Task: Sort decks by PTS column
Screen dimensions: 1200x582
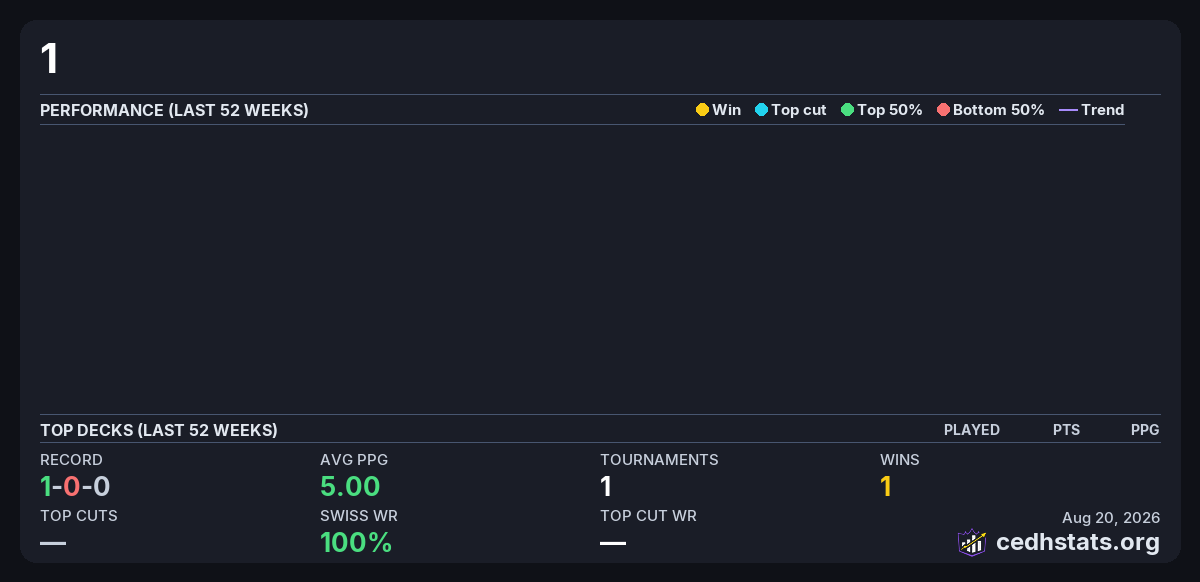Action: pyautogui.click(x=1066, y=430)
